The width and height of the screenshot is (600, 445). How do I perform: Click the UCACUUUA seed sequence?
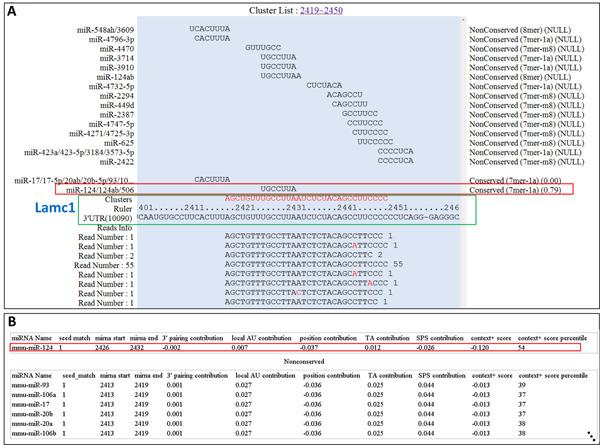point(210,29)
